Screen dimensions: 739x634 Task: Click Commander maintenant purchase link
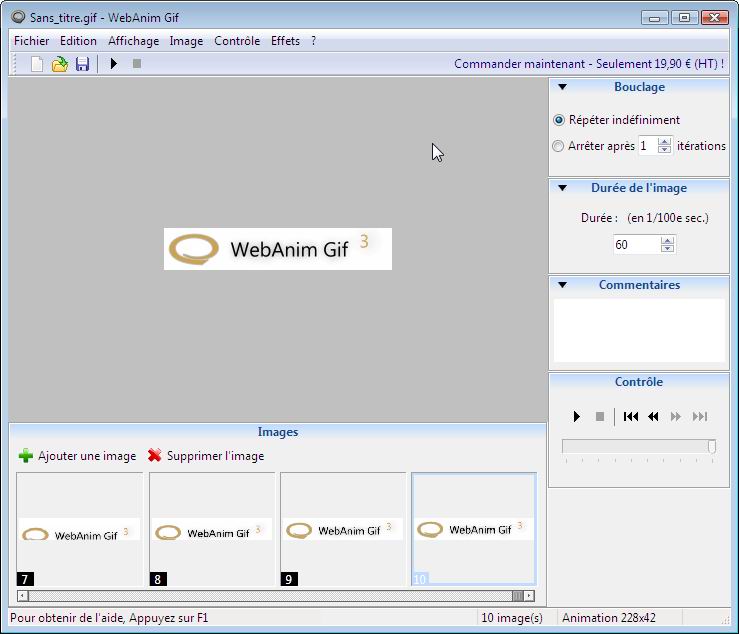coord(589,64)
